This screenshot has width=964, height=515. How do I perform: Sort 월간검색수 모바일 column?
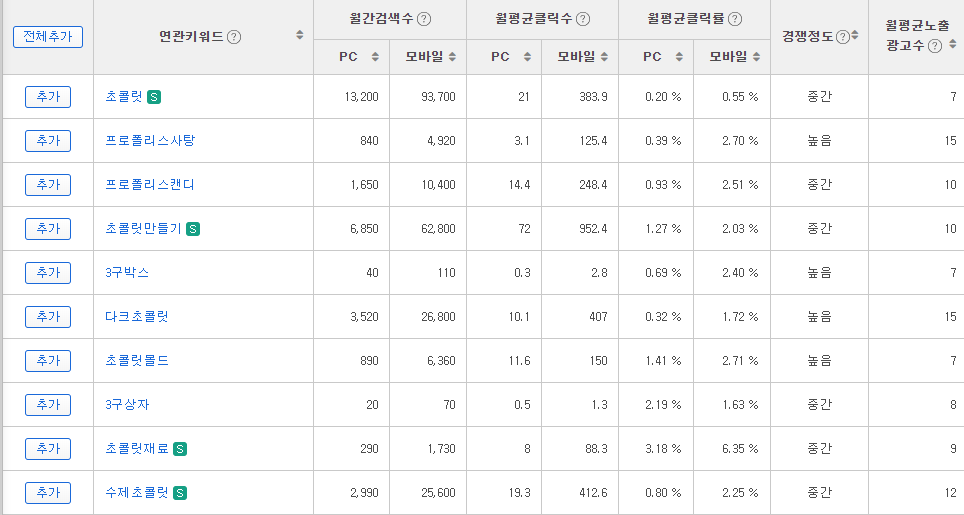[x=452, y=57]
